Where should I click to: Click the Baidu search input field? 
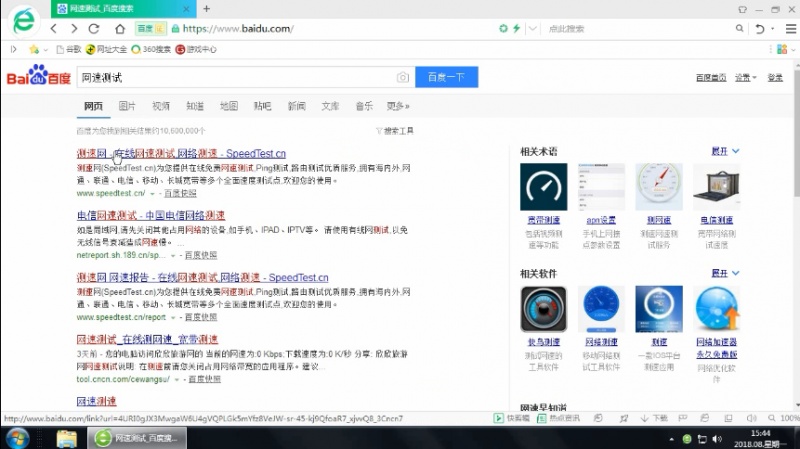[x=237, y=78]
